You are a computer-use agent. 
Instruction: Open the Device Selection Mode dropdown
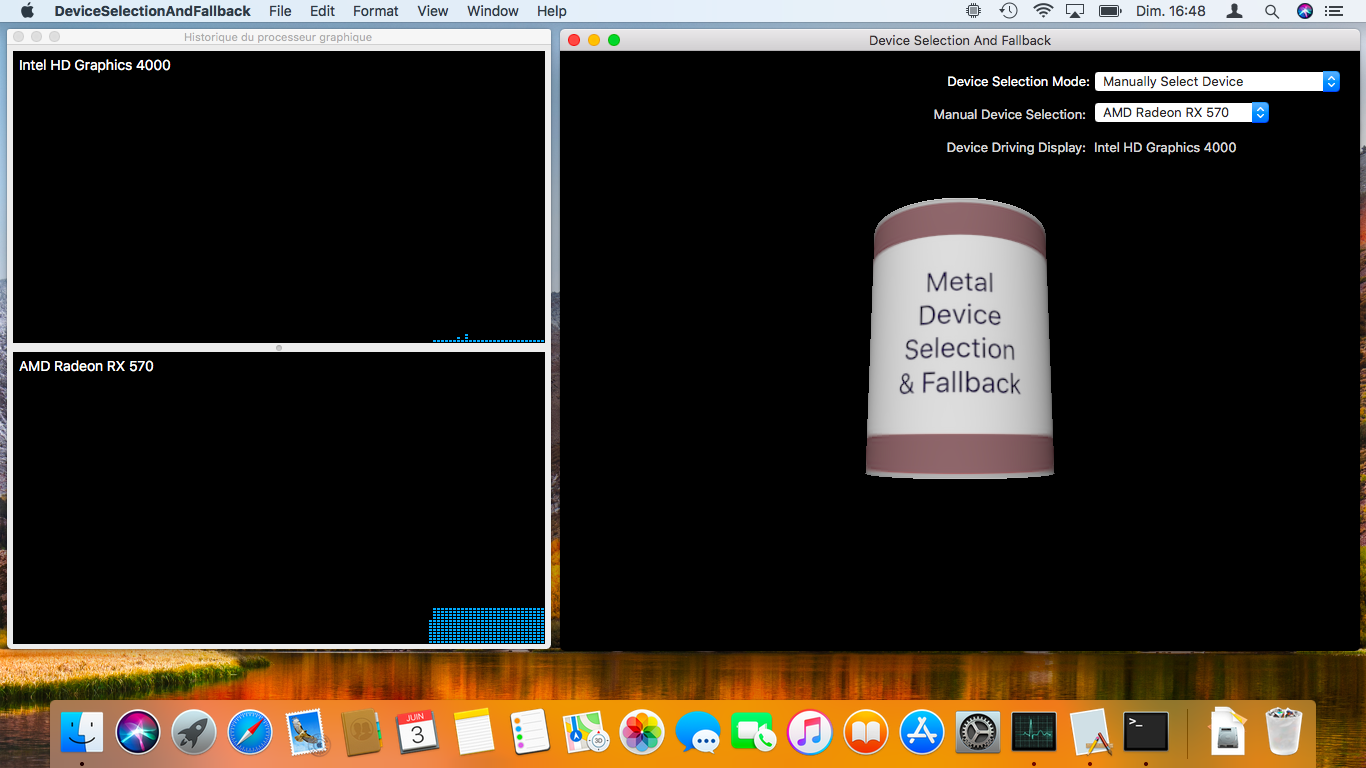click(x=1217, y=82)
